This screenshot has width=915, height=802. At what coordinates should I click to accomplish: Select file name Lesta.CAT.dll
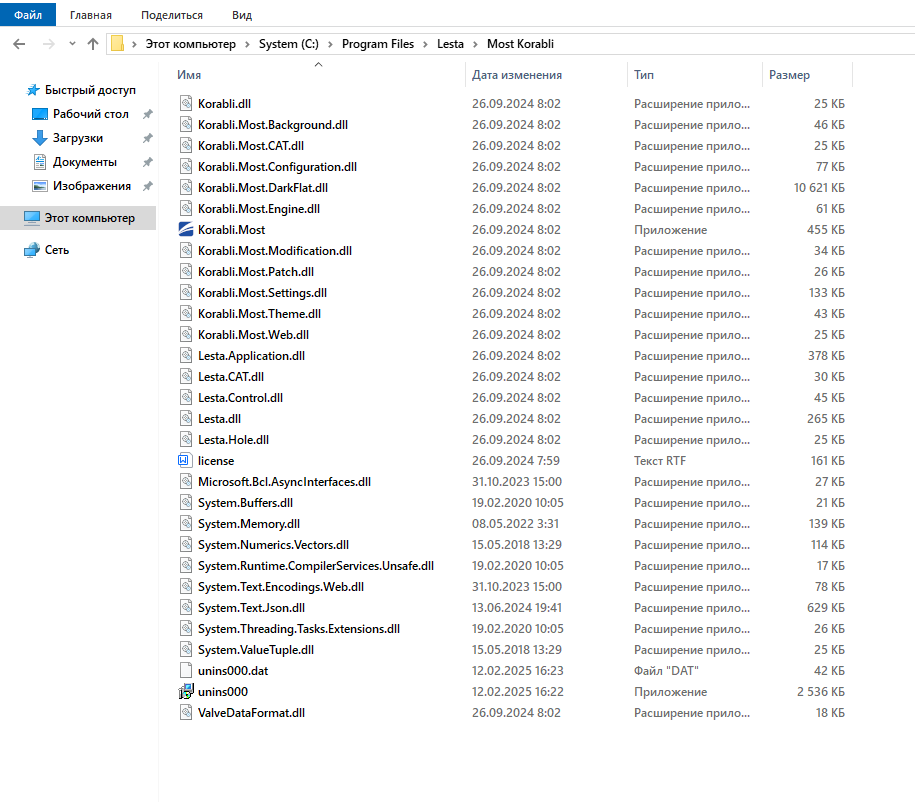231,377
